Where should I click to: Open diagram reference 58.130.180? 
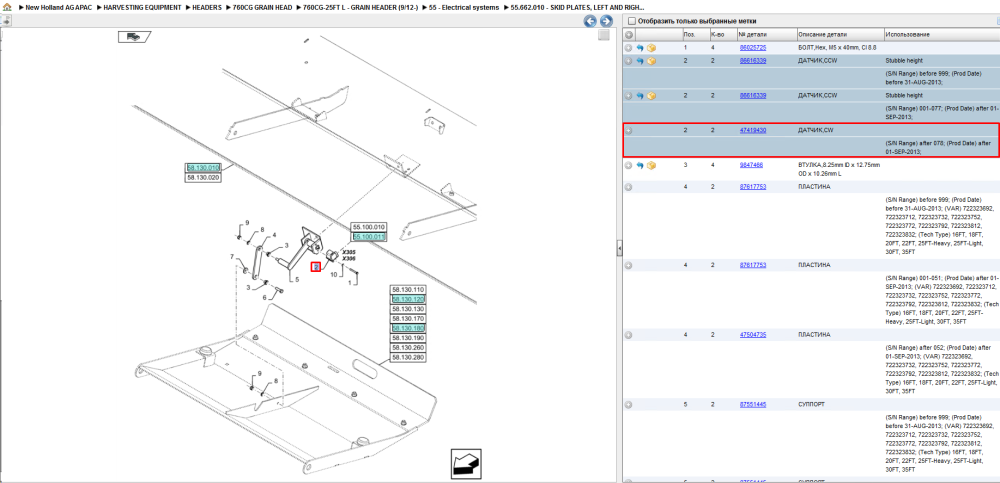click(408, 328)
